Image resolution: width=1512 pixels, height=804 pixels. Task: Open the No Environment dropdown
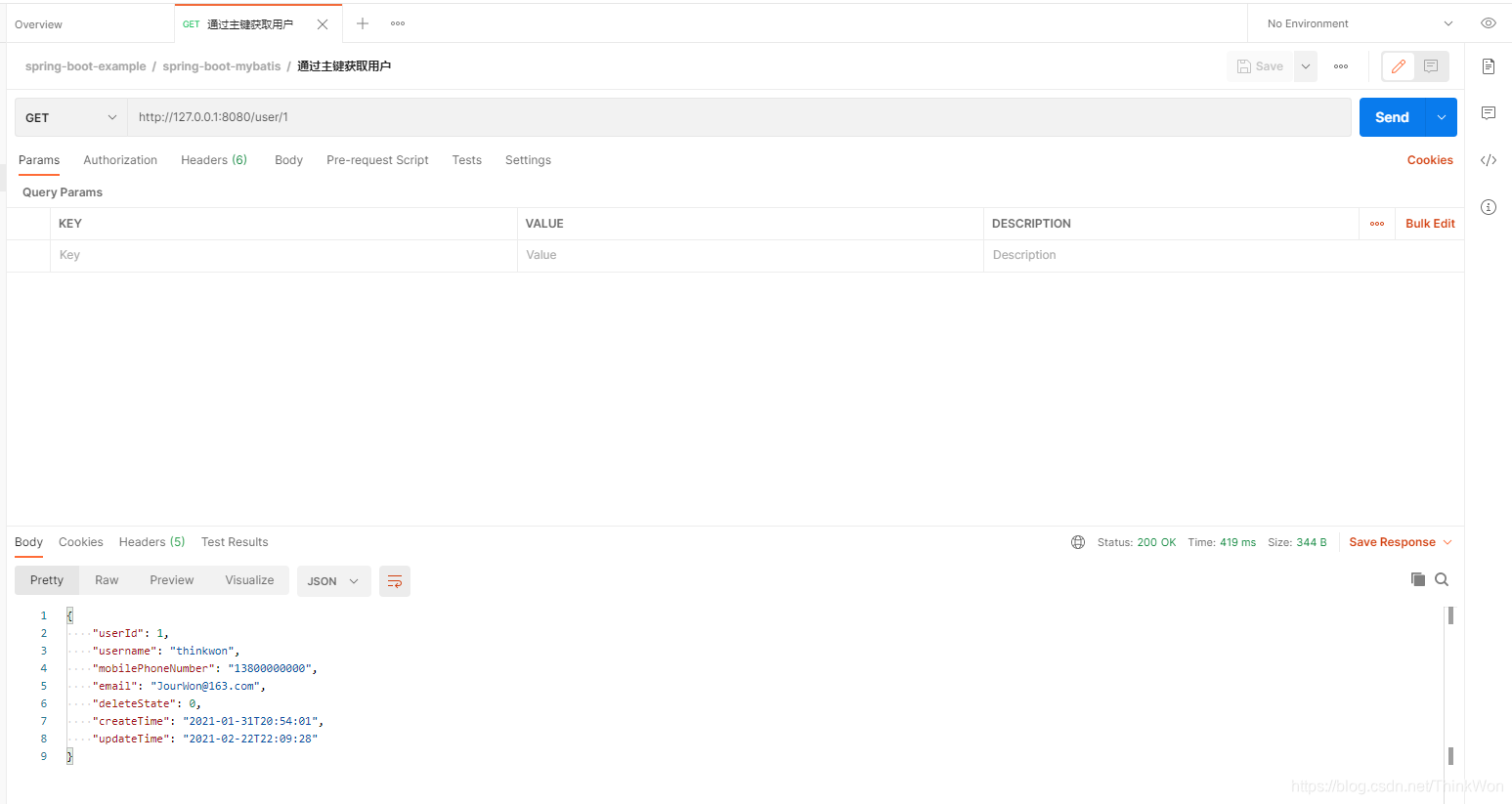(1361, 23)
